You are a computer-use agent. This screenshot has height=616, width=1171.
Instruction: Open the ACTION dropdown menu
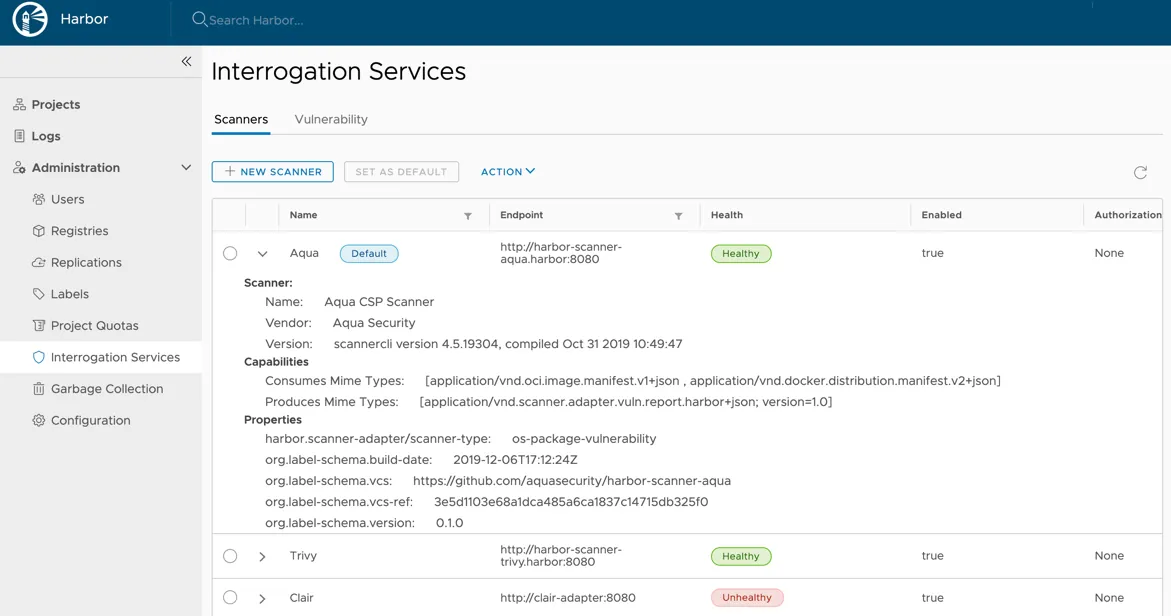pyautogui.click(x=508, y=171)
